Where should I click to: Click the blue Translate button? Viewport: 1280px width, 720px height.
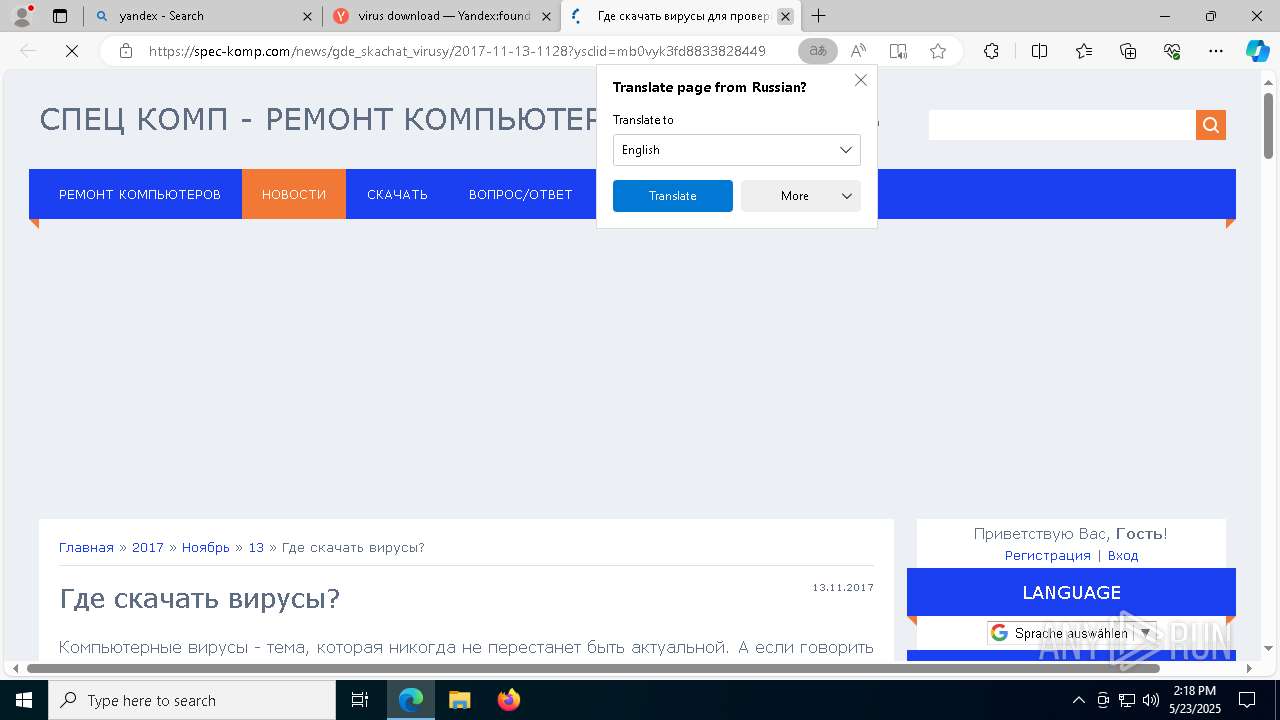tap(673, 196)
